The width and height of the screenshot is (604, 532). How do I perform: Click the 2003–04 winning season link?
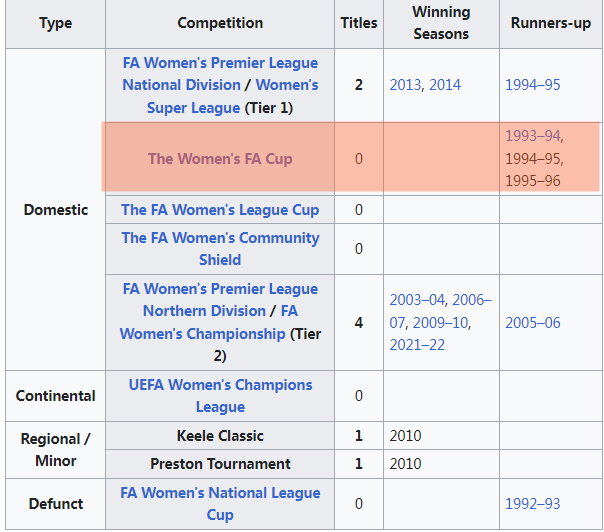[x=417, y=300]
